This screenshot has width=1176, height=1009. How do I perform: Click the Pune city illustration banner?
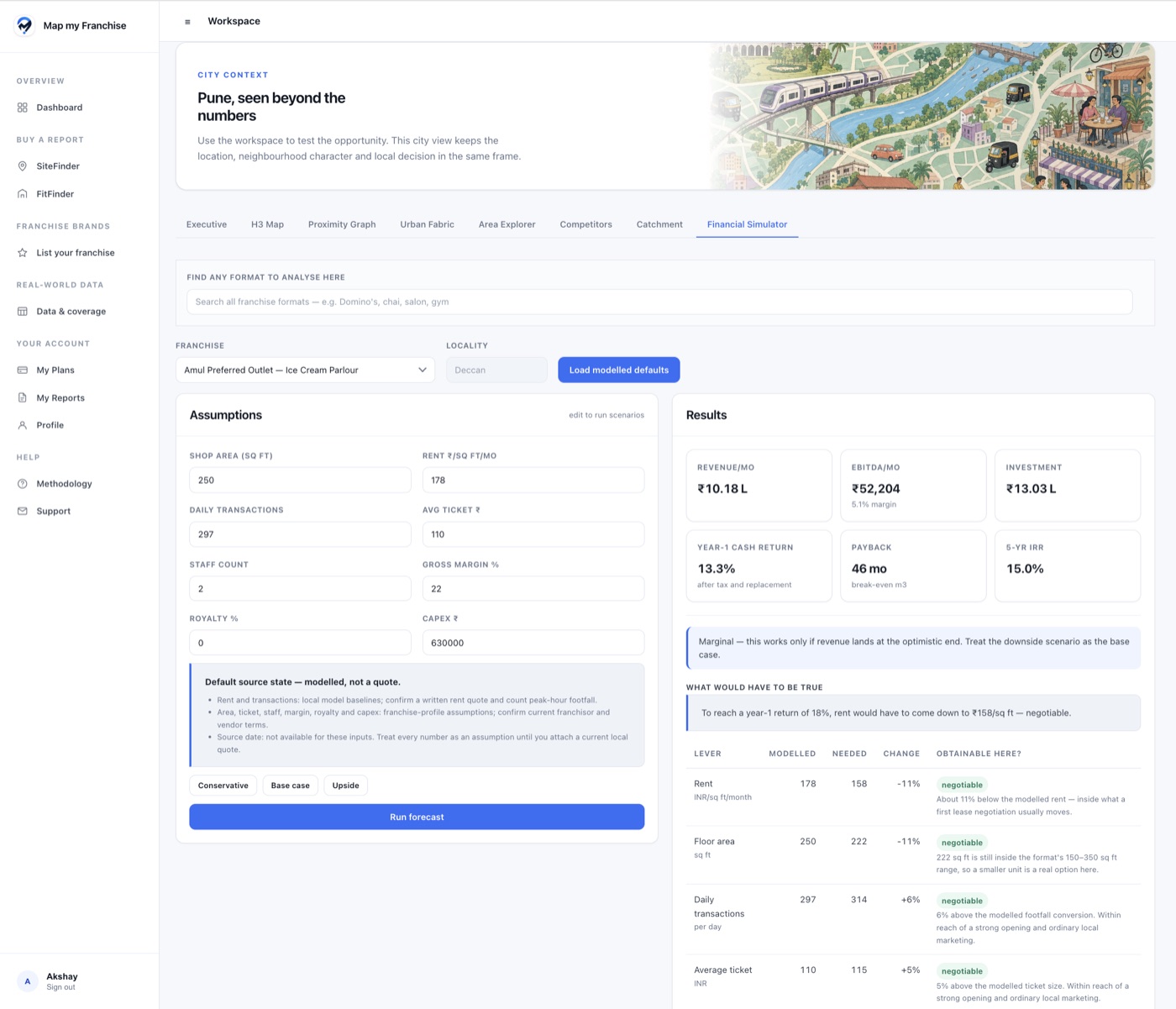[931, 116]
